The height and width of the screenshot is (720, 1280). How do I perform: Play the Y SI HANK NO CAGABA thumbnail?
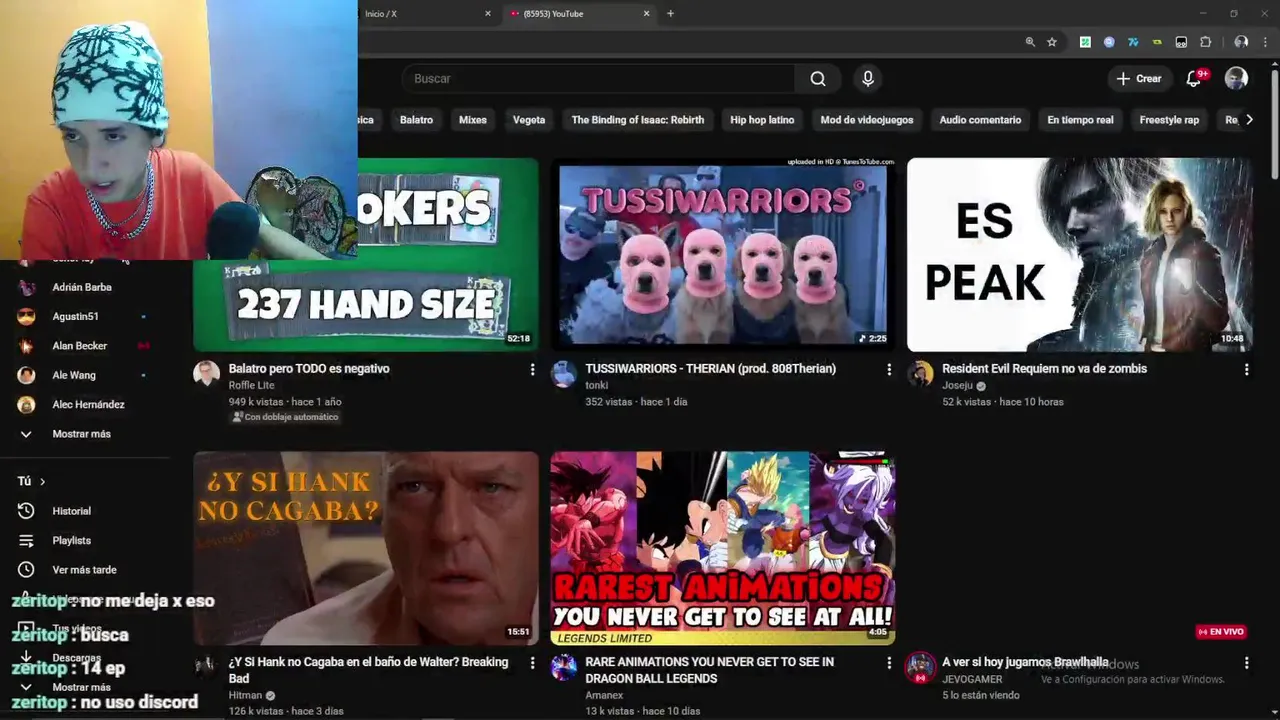coord(366,548)
